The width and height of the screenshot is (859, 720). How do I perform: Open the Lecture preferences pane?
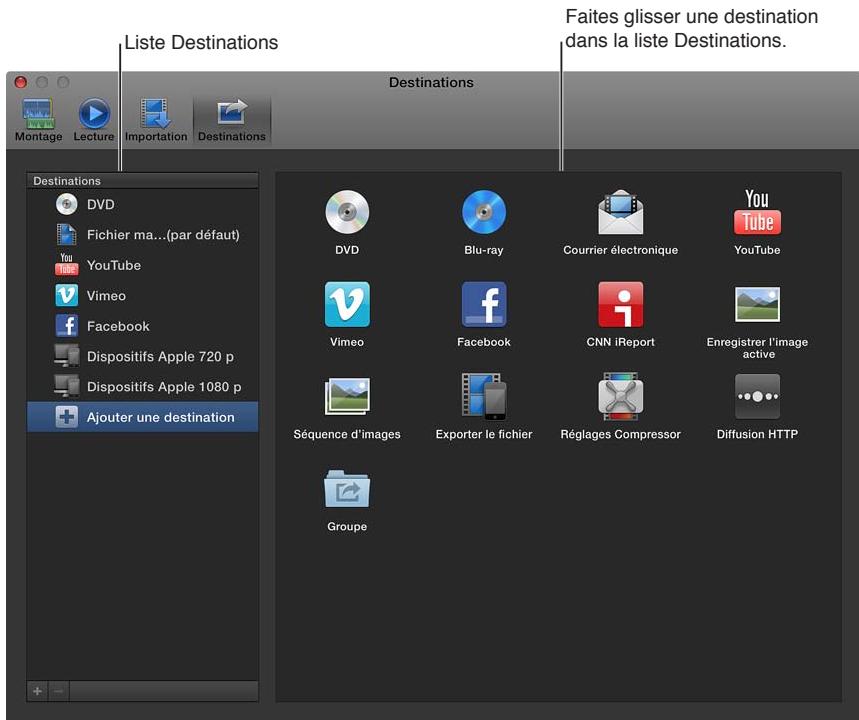94,120
